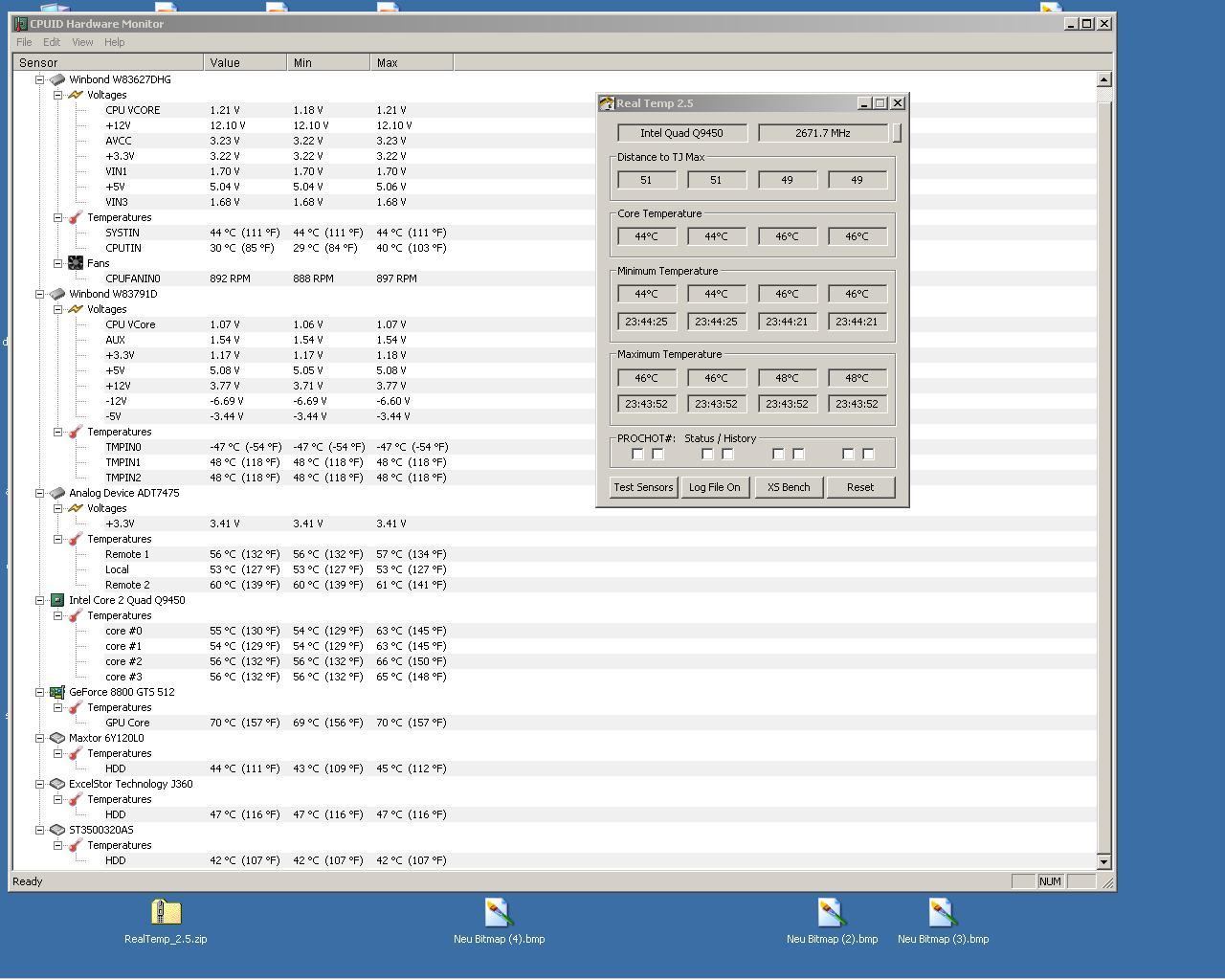The image size is (1225, 980).
Task: Click Temperatures icon under ST3500320AS
Action: (x=76, y=845)
